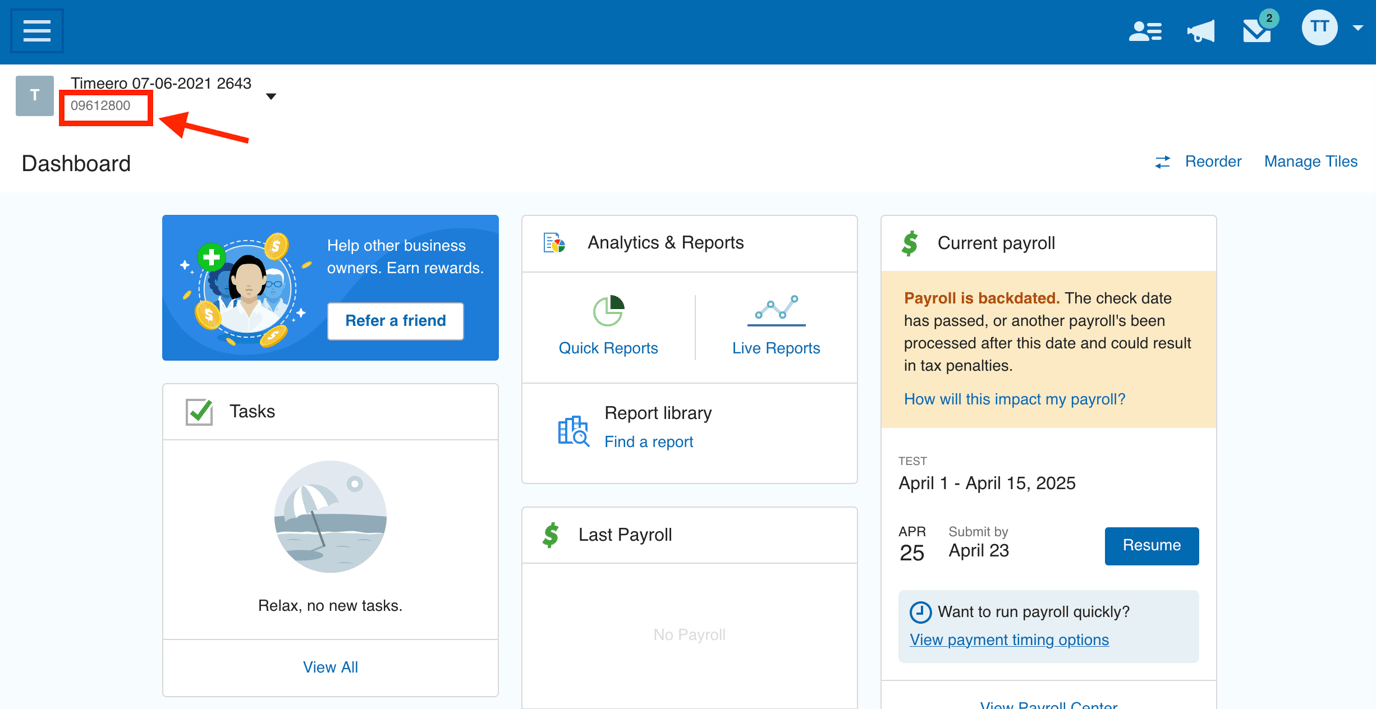
Task: Click the TT profile avatar
Action: [x=1319, y=27]
